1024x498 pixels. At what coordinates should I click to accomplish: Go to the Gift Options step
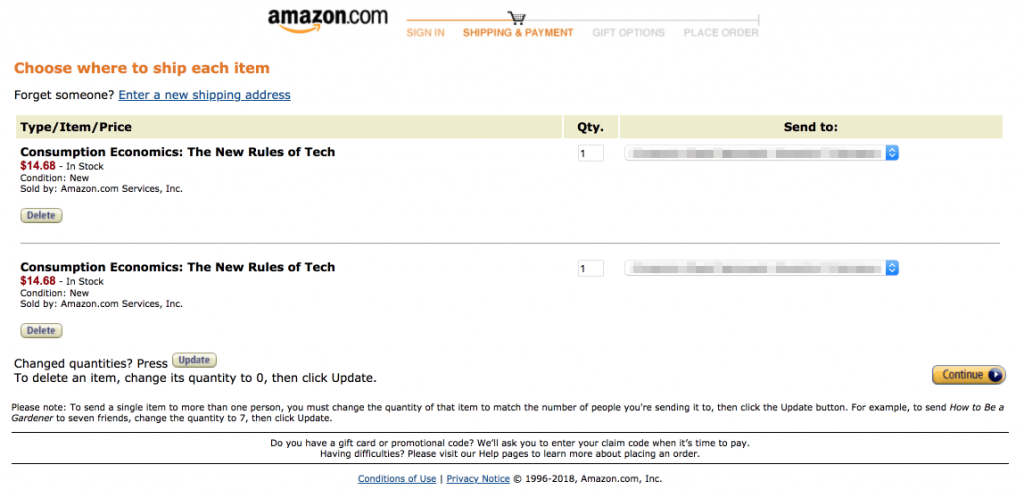point(628,33)
